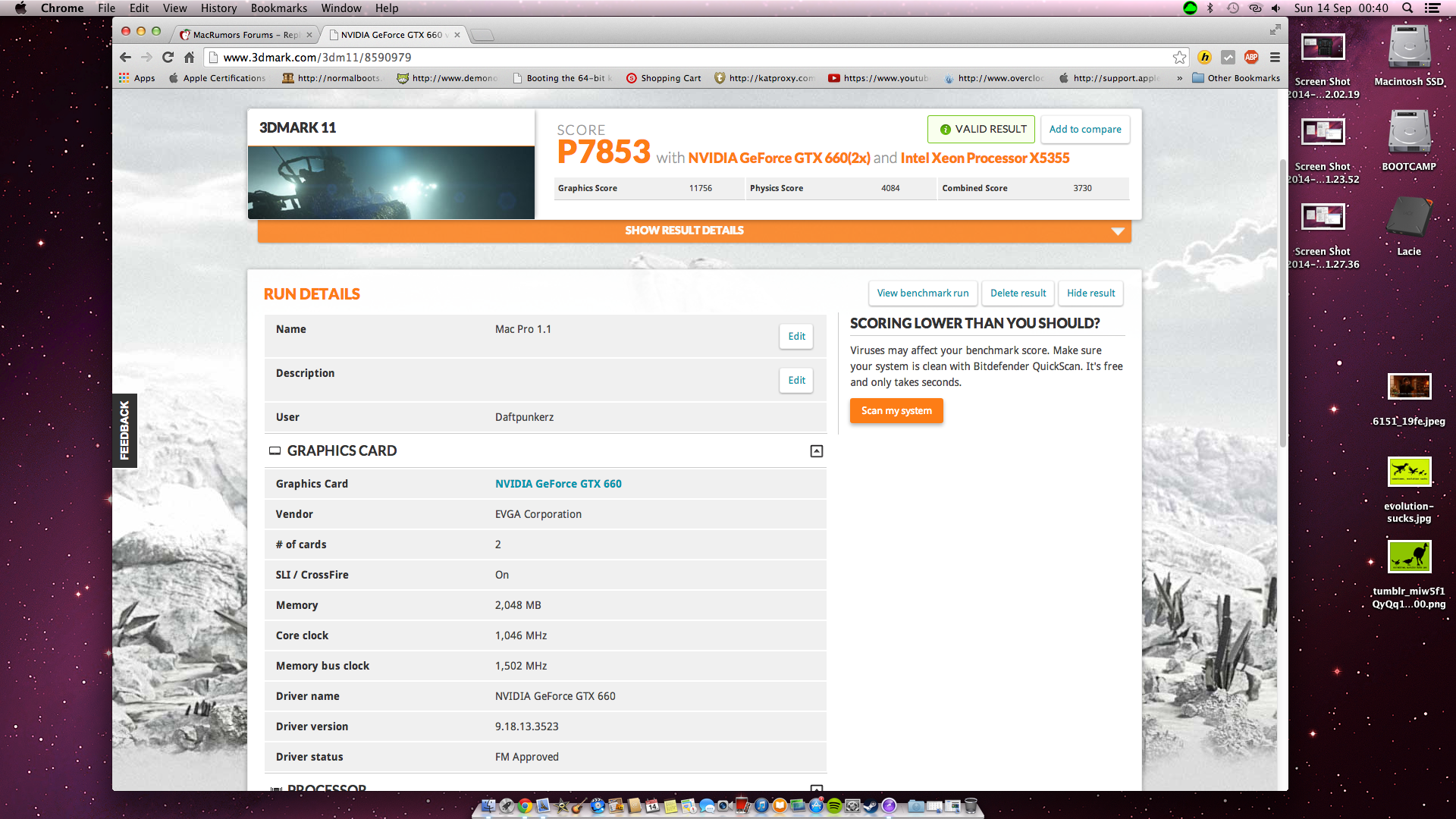The image size is (1456, 819).
Task: Open the Other Bookmarks folder
Action: click(1235, 78)
